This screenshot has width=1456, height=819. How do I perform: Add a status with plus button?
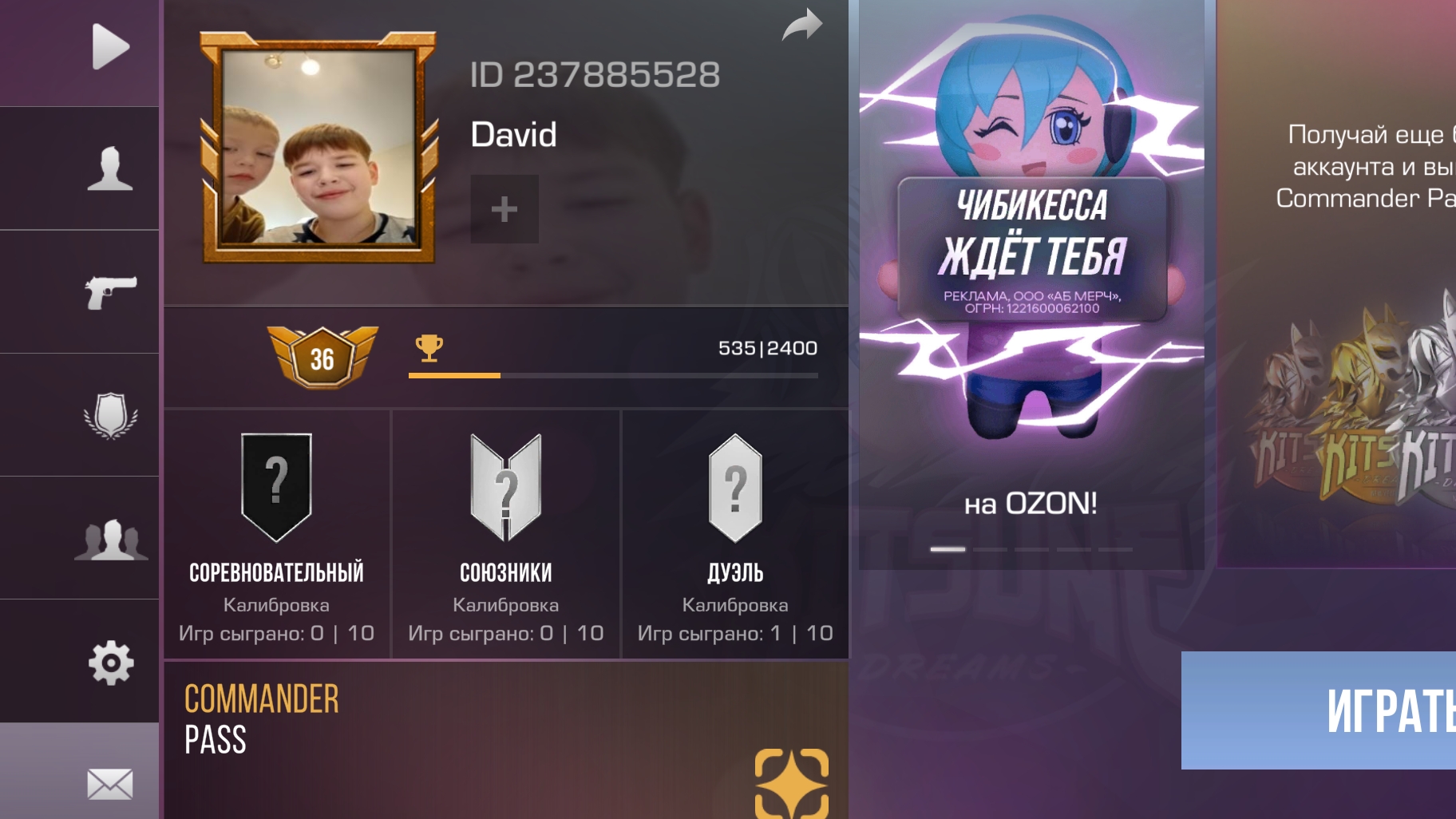pos(504,209)
